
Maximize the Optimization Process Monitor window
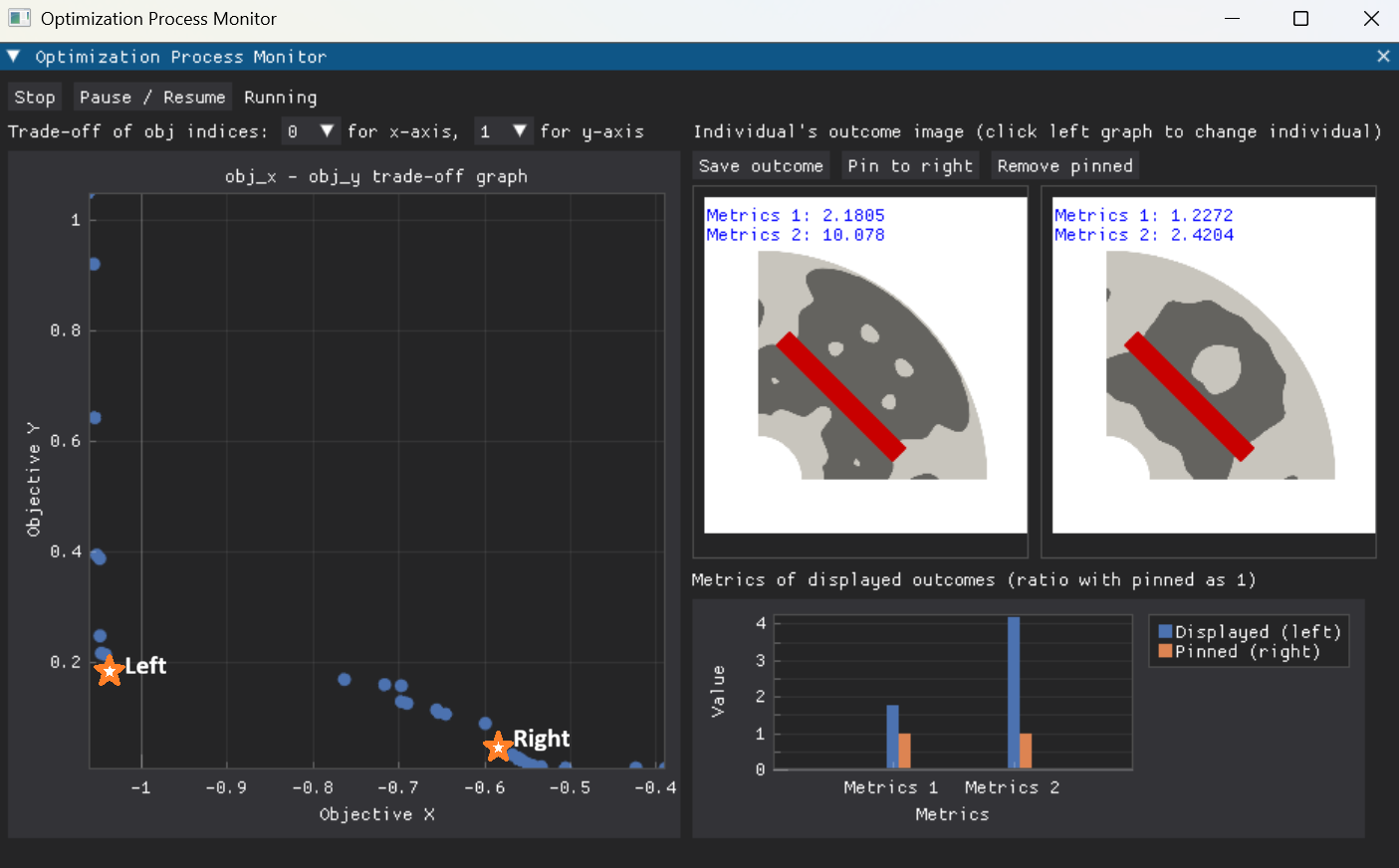[1300, 19]
